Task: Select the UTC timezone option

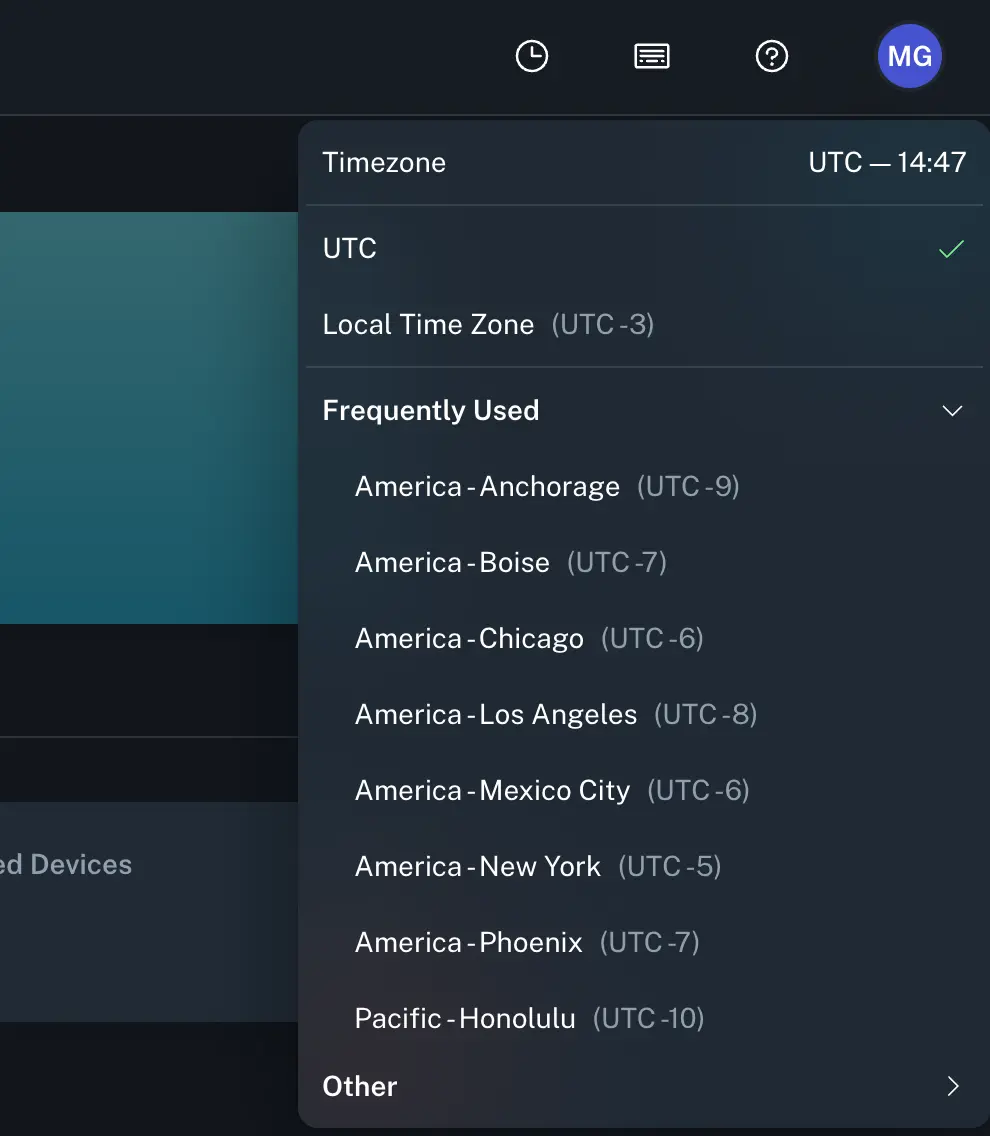Action: (349, 248)
